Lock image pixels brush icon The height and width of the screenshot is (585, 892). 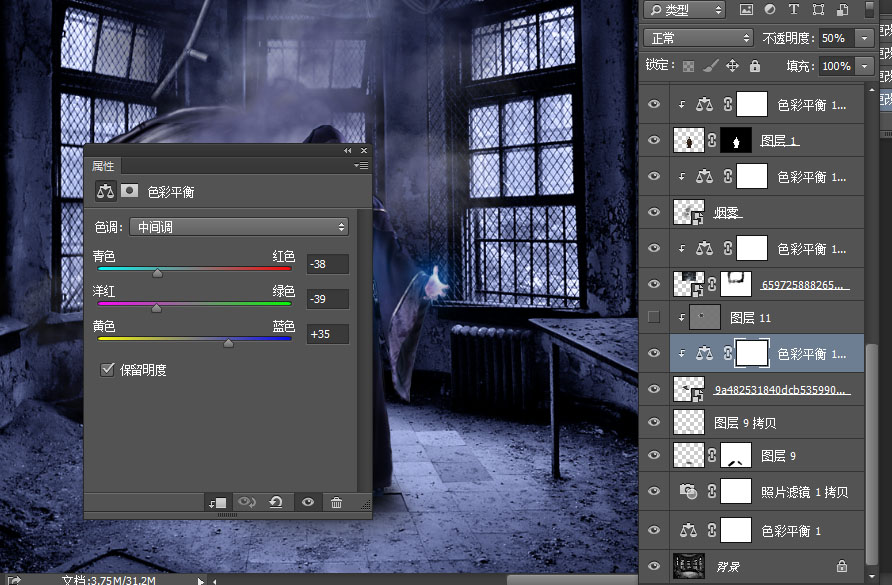[711, 66]
